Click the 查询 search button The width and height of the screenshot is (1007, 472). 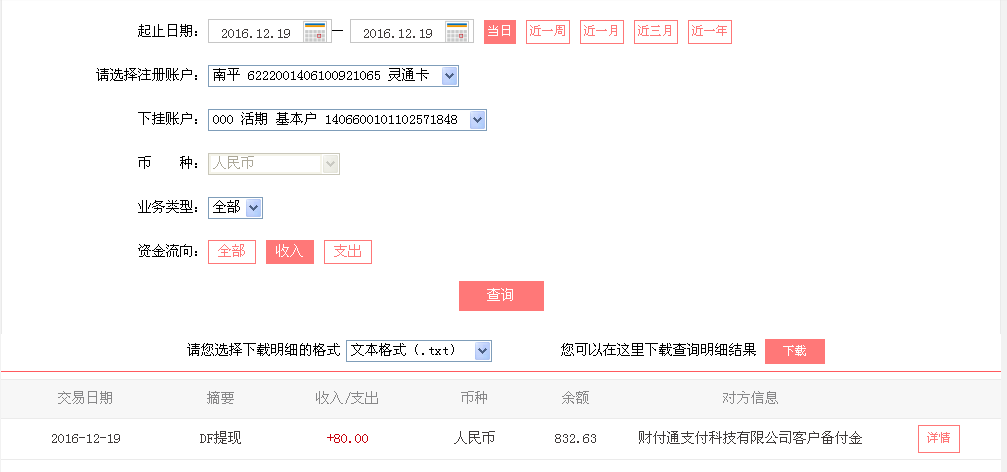coord(501,295)
